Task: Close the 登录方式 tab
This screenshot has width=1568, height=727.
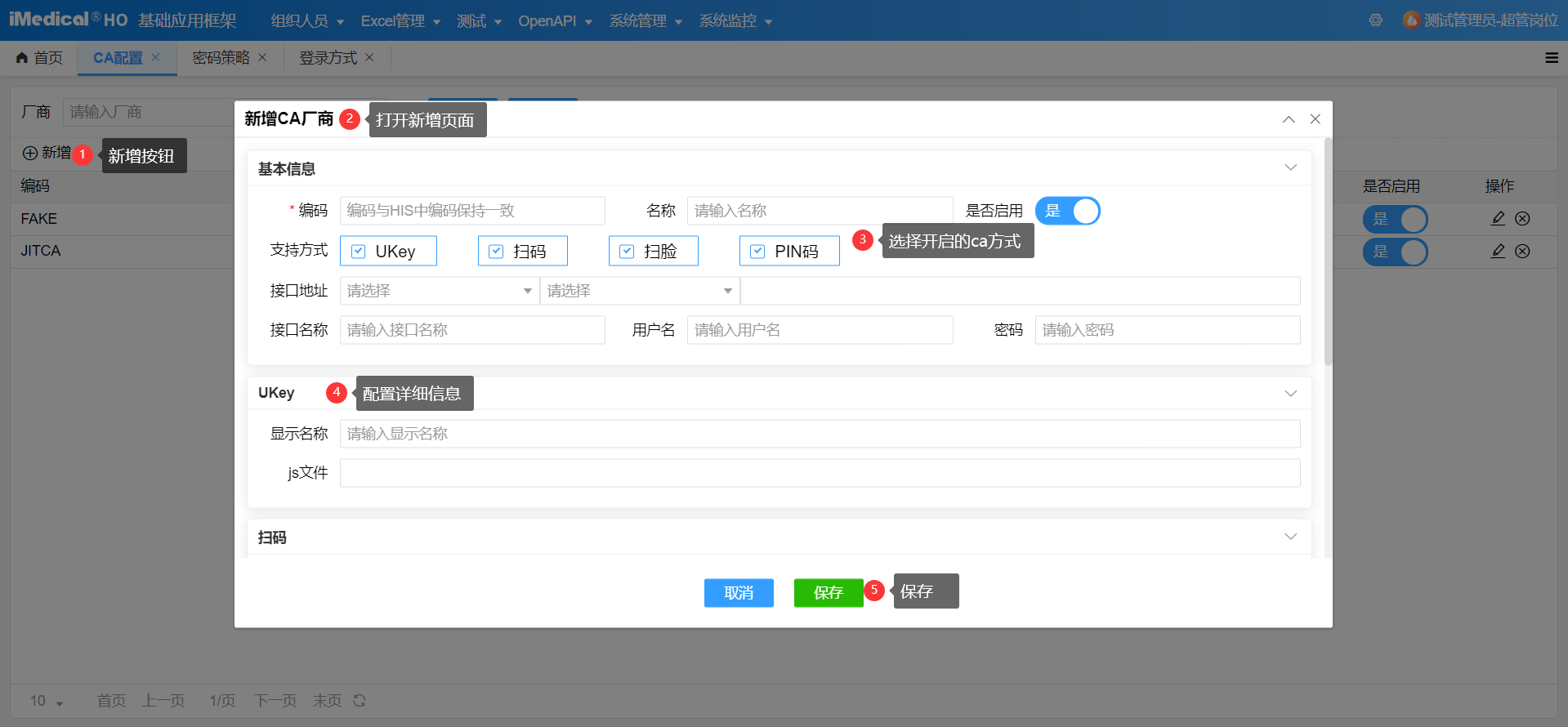Action: click(x=369, y=57)
